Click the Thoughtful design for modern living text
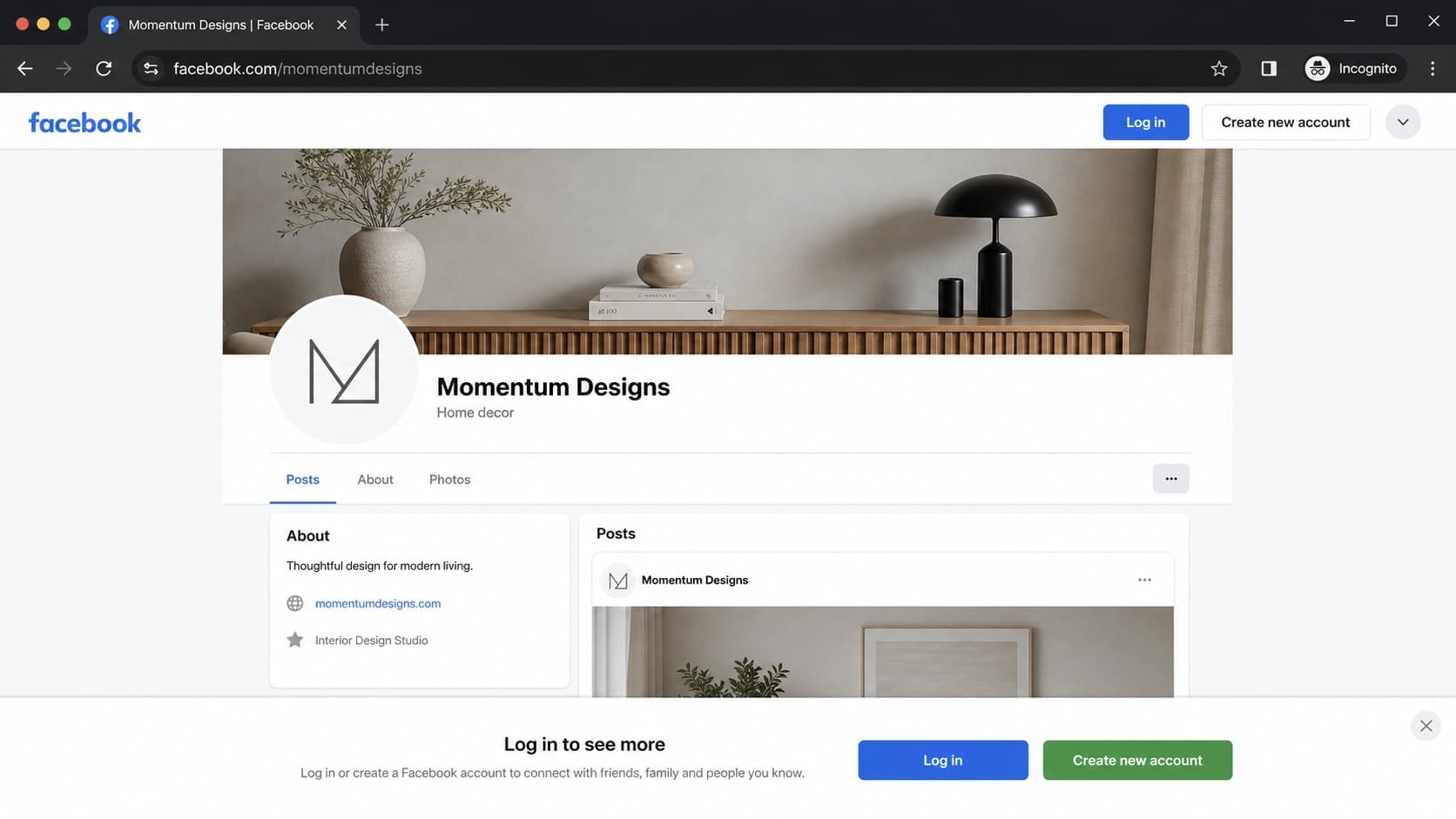The width and height of the screenshot is (1456, 819). (x=380, y=566)
